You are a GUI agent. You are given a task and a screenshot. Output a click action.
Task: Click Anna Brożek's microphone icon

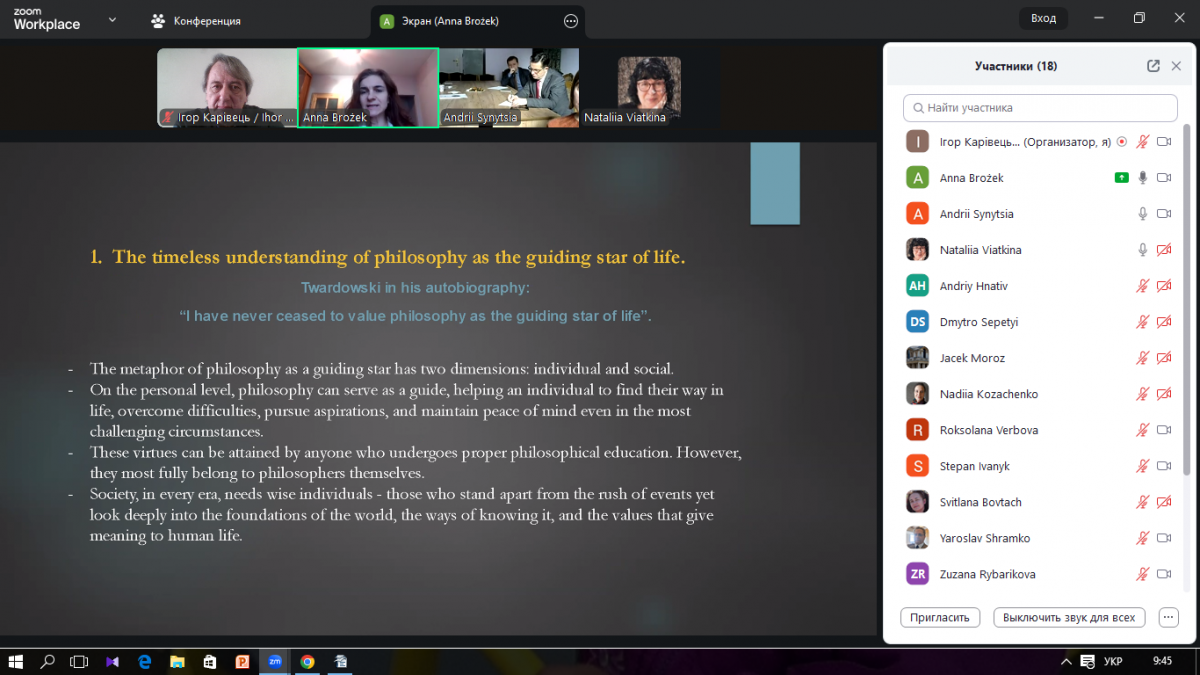[x=1143, y=178]
